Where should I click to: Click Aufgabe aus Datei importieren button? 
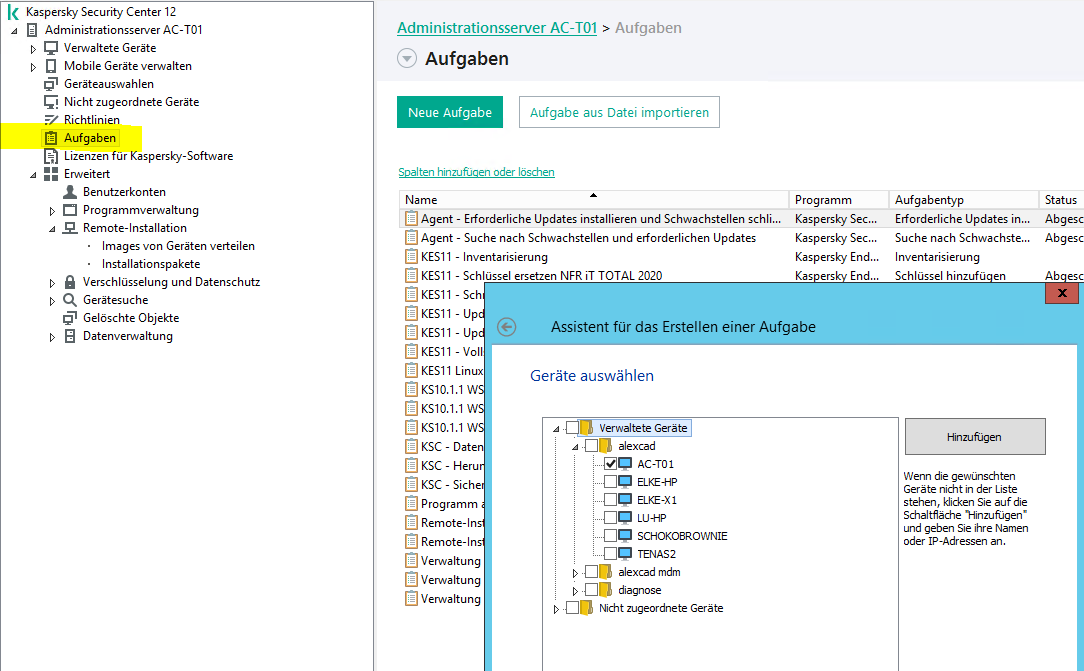pyautogui.click(x=619, y=112)
